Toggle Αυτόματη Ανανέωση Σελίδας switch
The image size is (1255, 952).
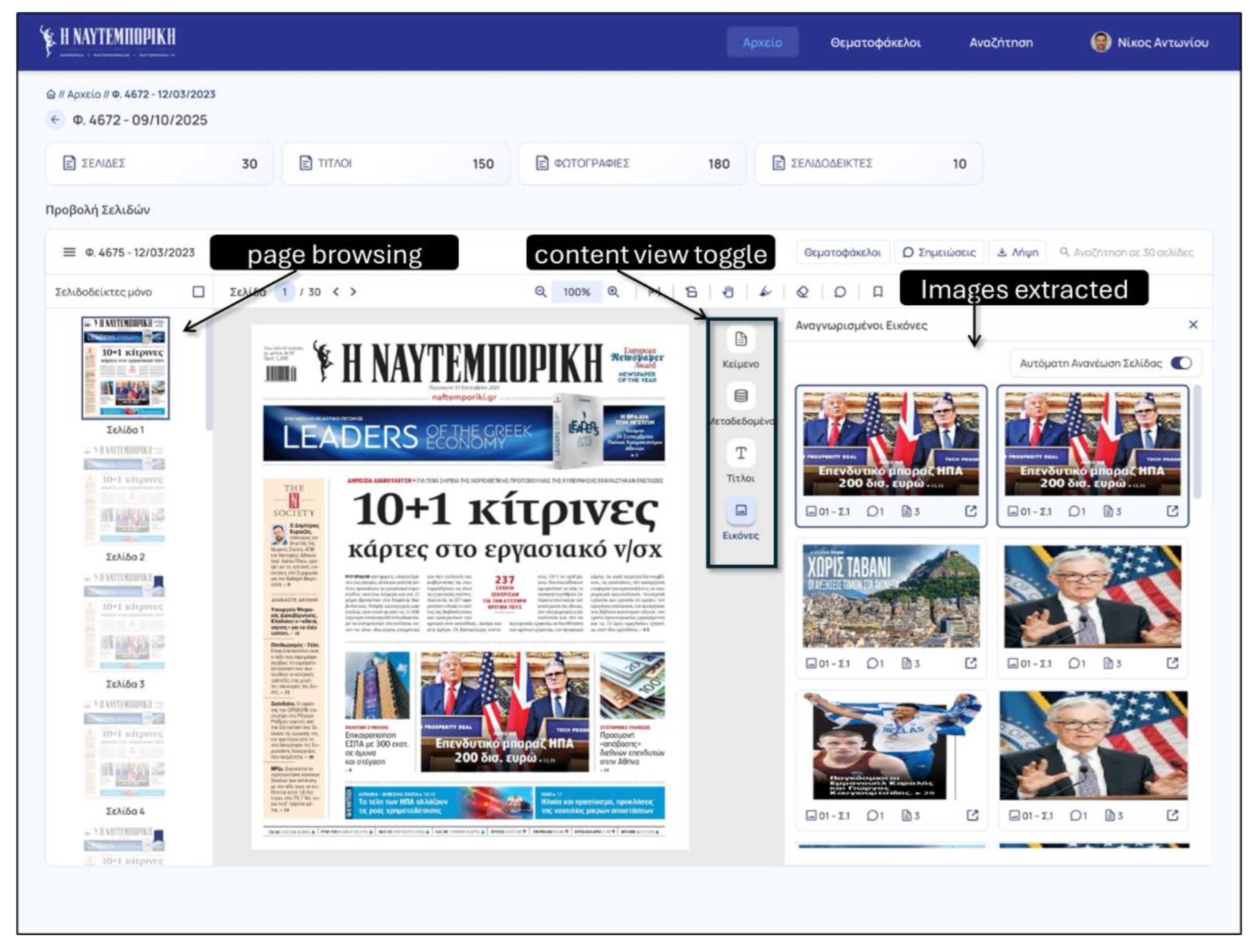click(1181, 363)
